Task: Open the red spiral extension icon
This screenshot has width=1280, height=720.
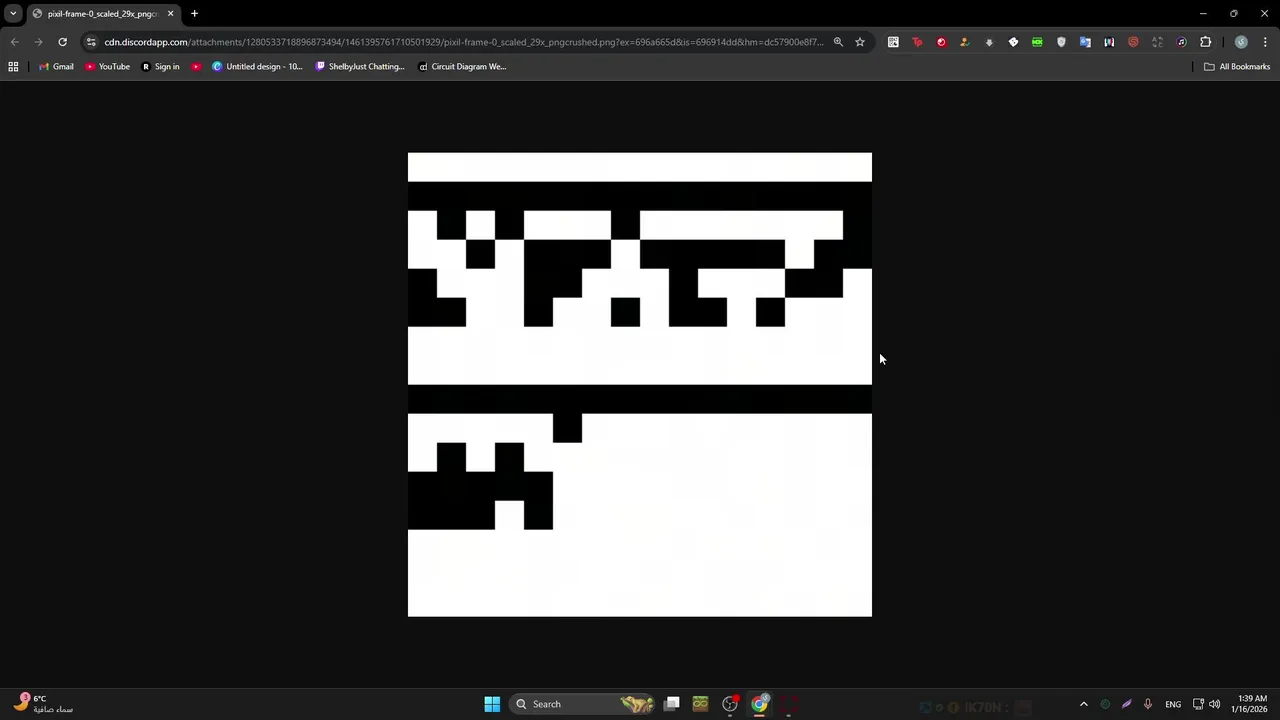Action: pos(1133,42)
